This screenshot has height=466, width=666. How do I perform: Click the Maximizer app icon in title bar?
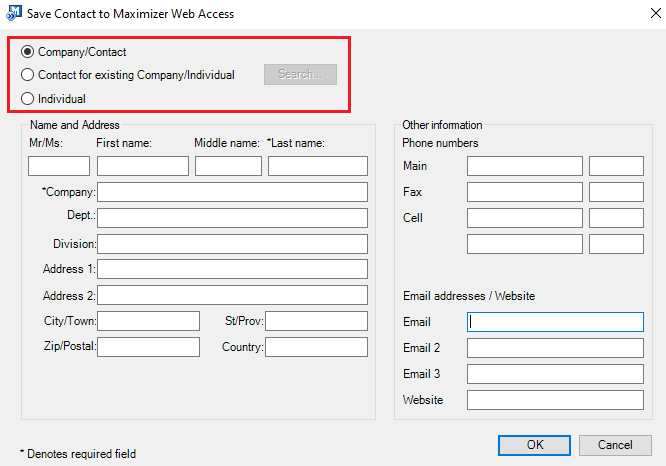14,13
